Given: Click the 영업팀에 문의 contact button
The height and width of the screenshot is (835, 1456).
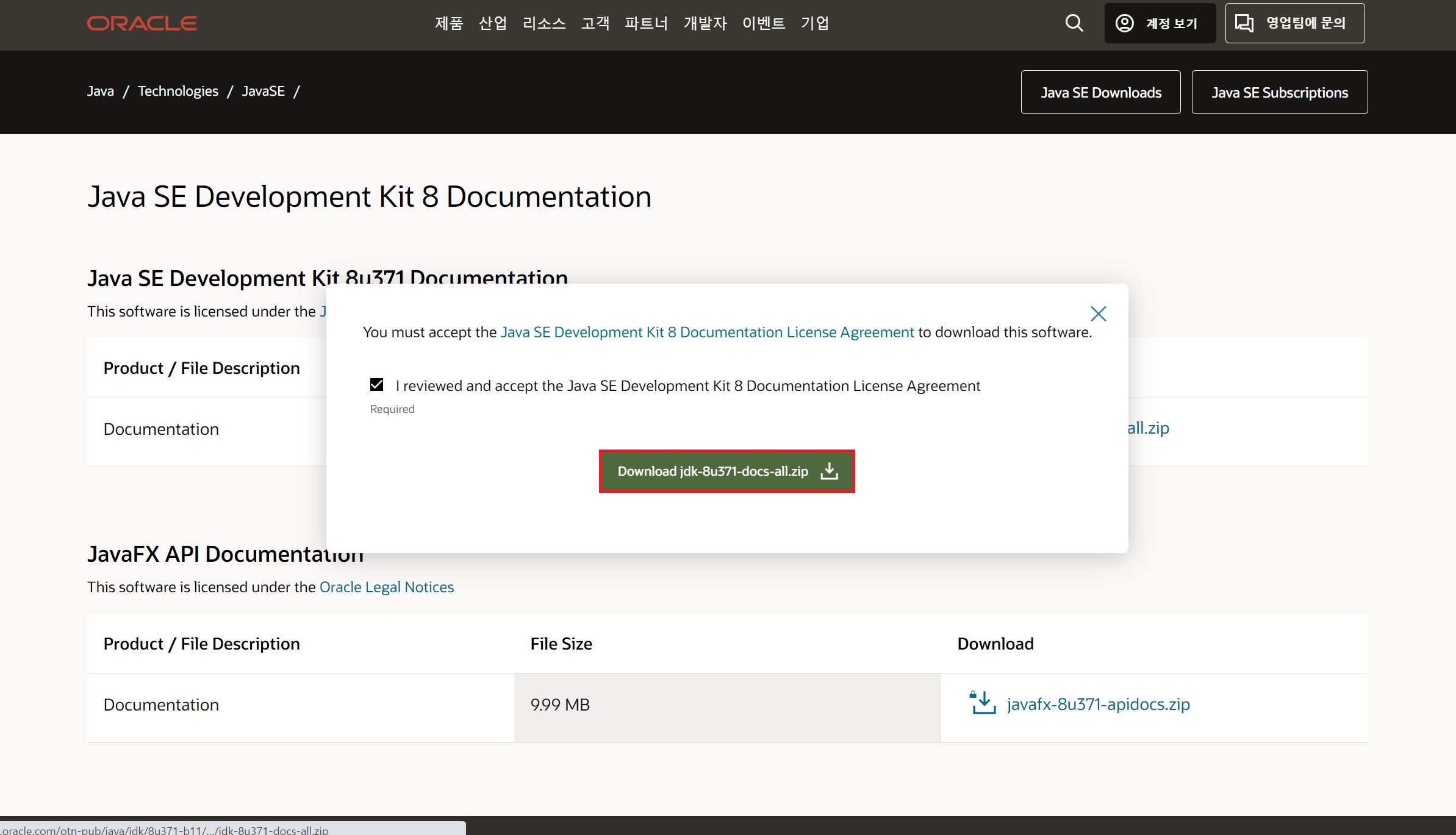Looking at the screenshot, I should (x=1294, y=23).
